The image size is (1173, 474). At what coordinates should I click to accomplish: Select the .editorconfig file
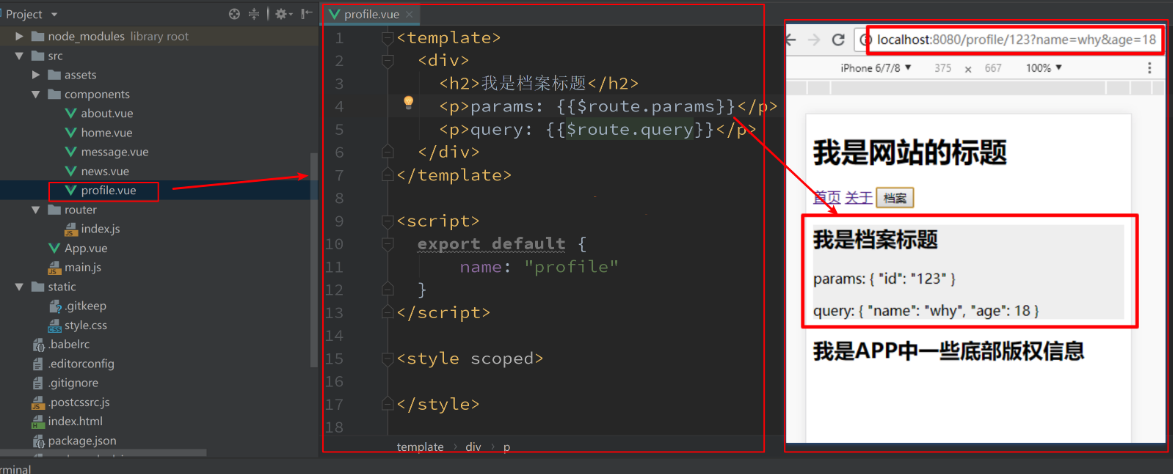pos(73,364)
